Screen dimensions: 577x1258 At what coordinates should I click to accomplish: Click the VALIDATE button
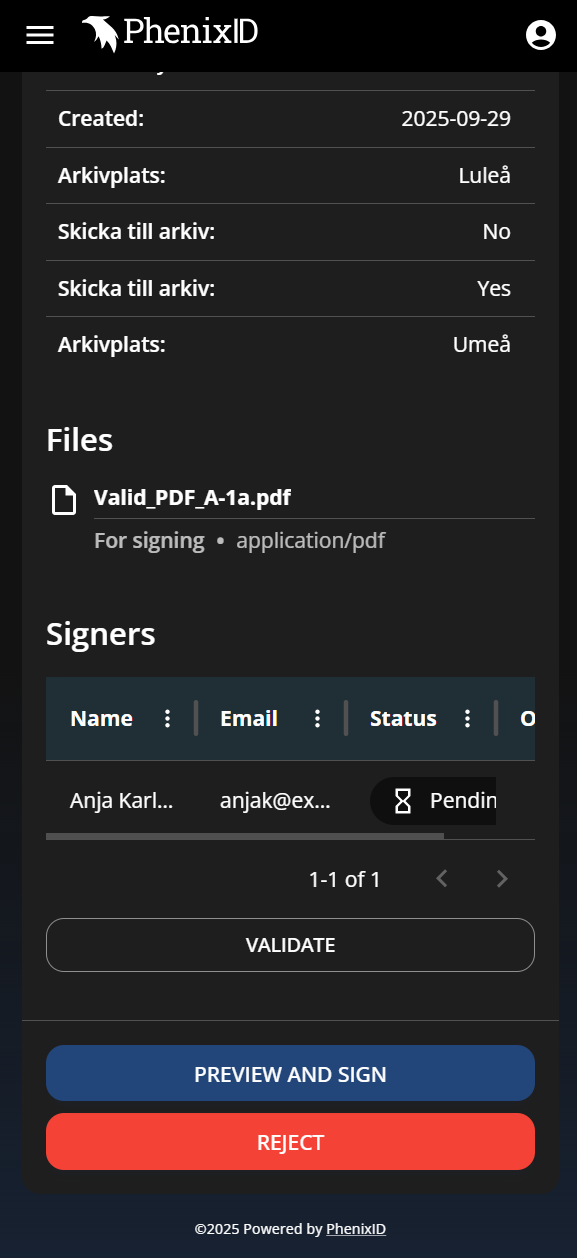coord(290,945)
